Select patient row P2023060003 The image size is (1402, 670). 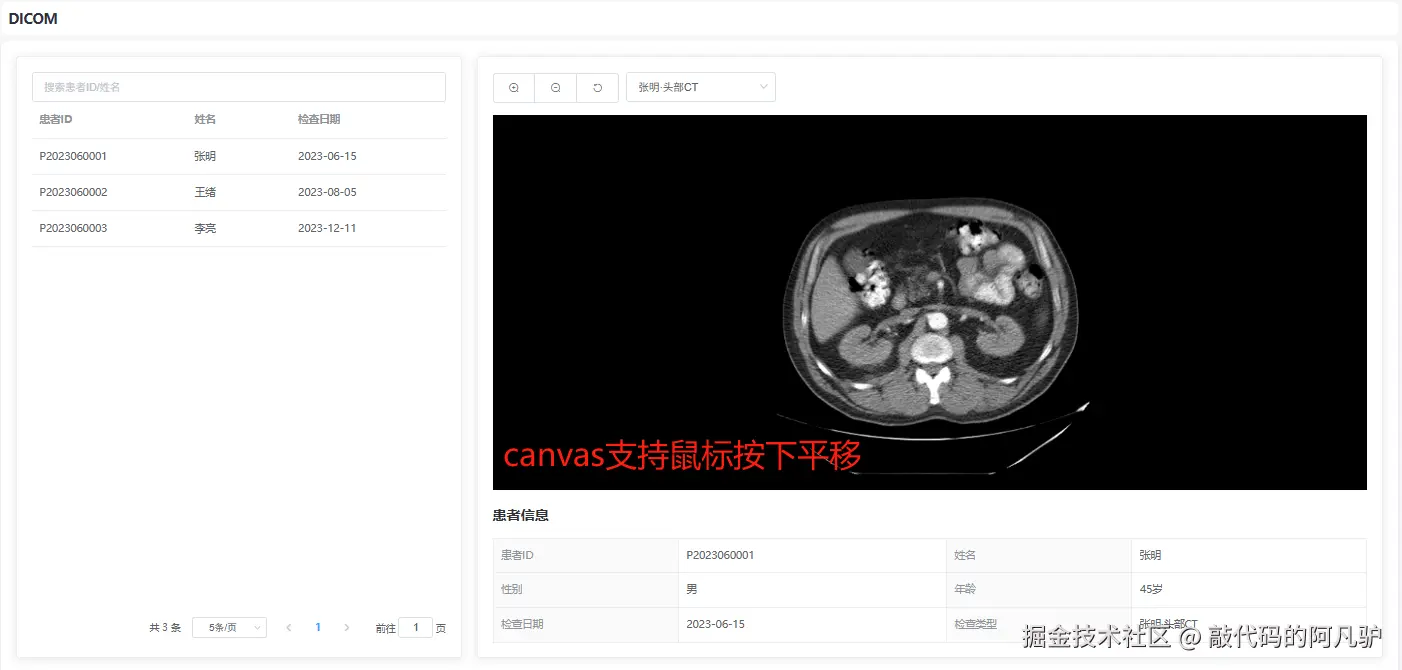click(x=239, y=229)
